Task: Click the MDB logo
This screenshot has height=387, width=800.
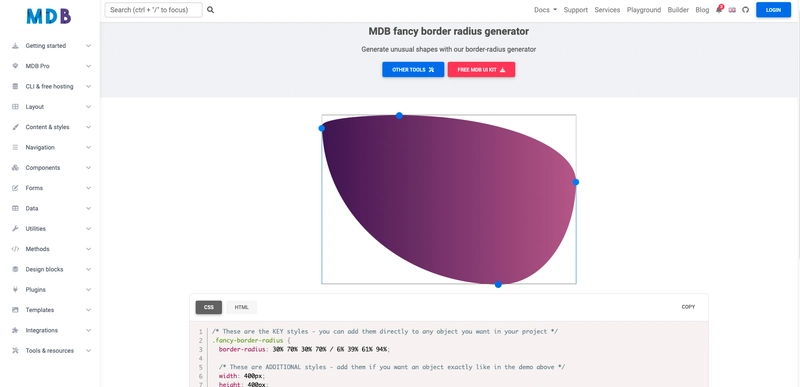Action: [x=48, y=16]
